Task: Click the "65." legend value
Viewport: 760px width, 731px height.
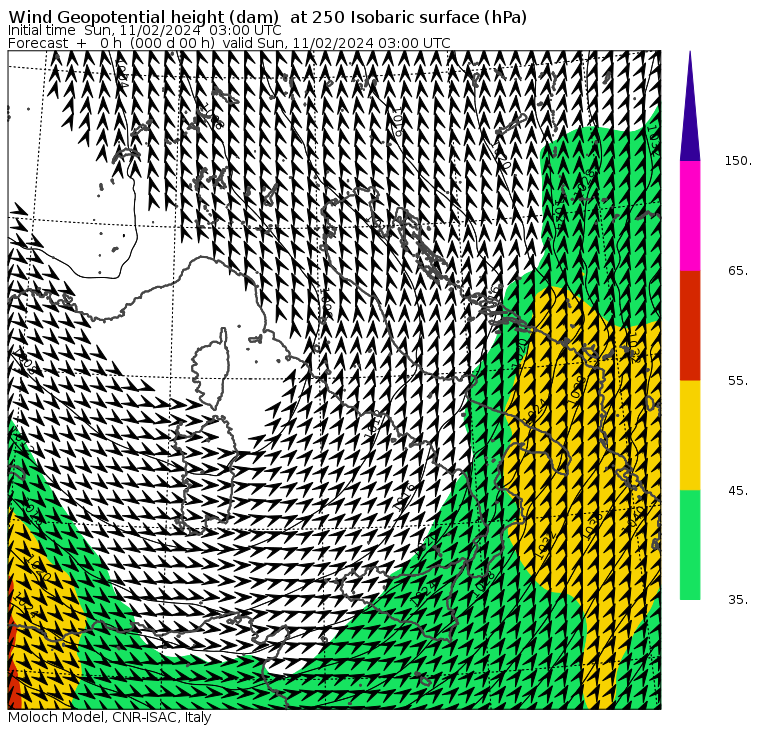Action: [739, 270]
